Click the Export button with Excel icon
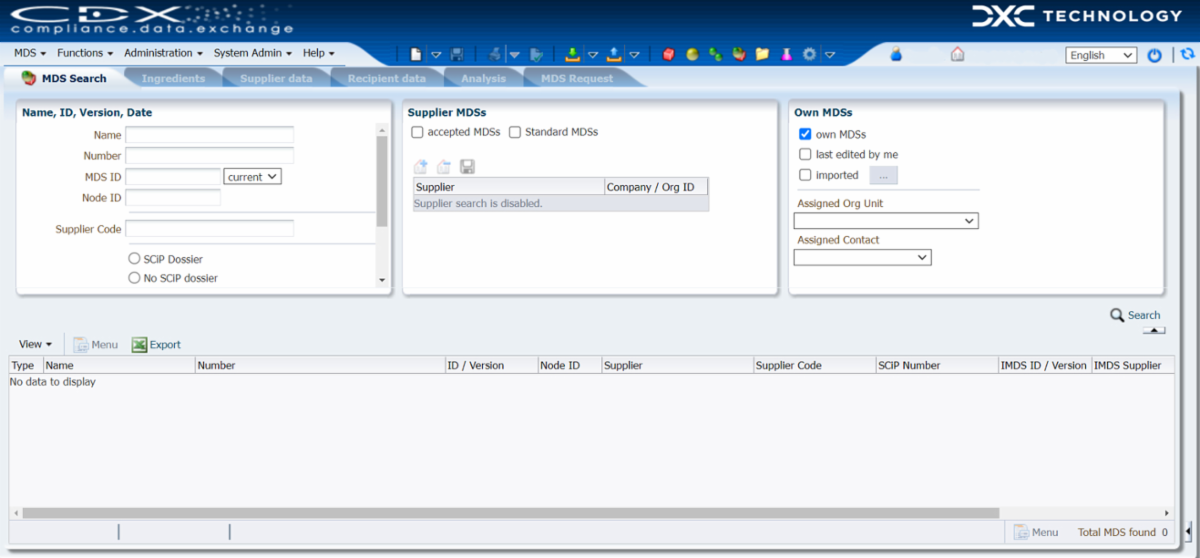1200x558 pixels. click(x=156, y=344)
